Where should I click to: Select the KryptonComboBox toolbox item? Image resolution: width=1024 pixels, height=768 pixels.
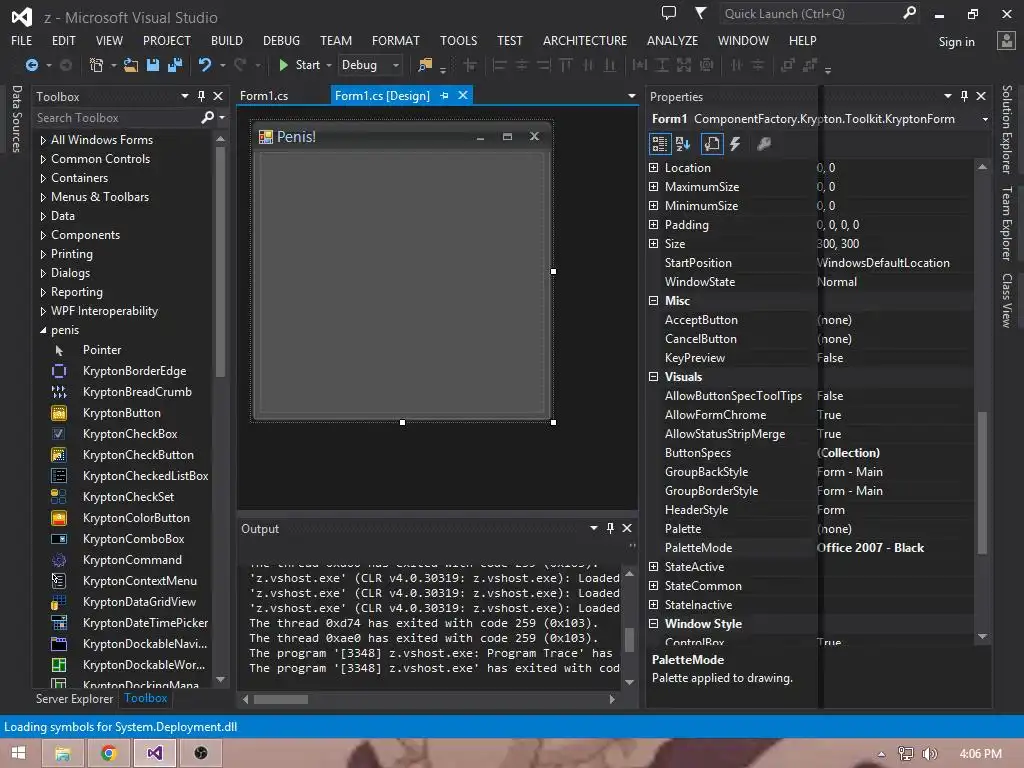[131, 539]
